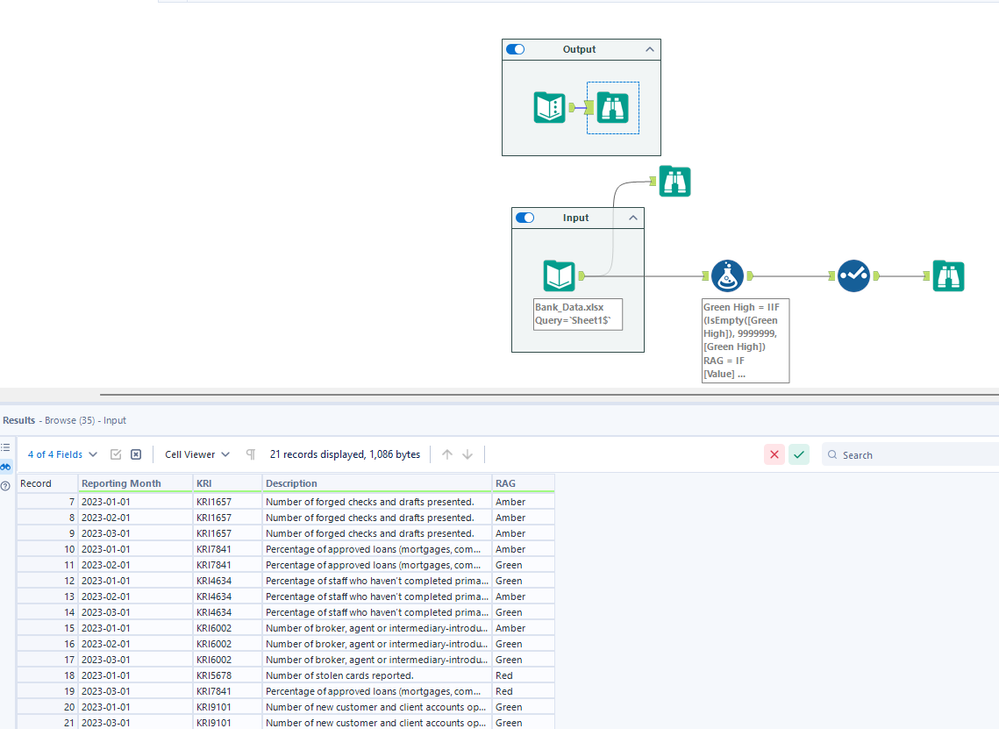The width and height of the screenshot is (999, 729).
Task: Click KRI4634 cell in record 12
Action: point(227,581)
